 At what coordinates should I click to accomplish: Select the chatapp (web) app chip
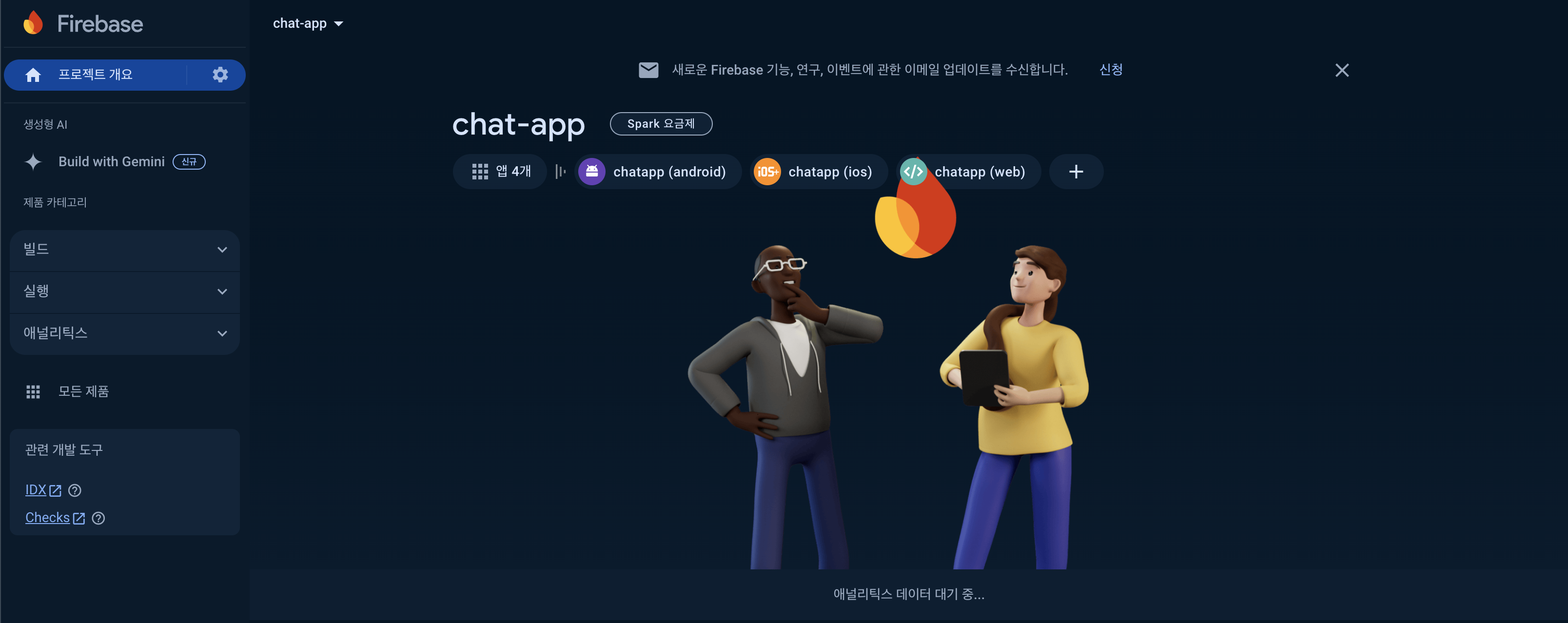[x=969, y=172]
